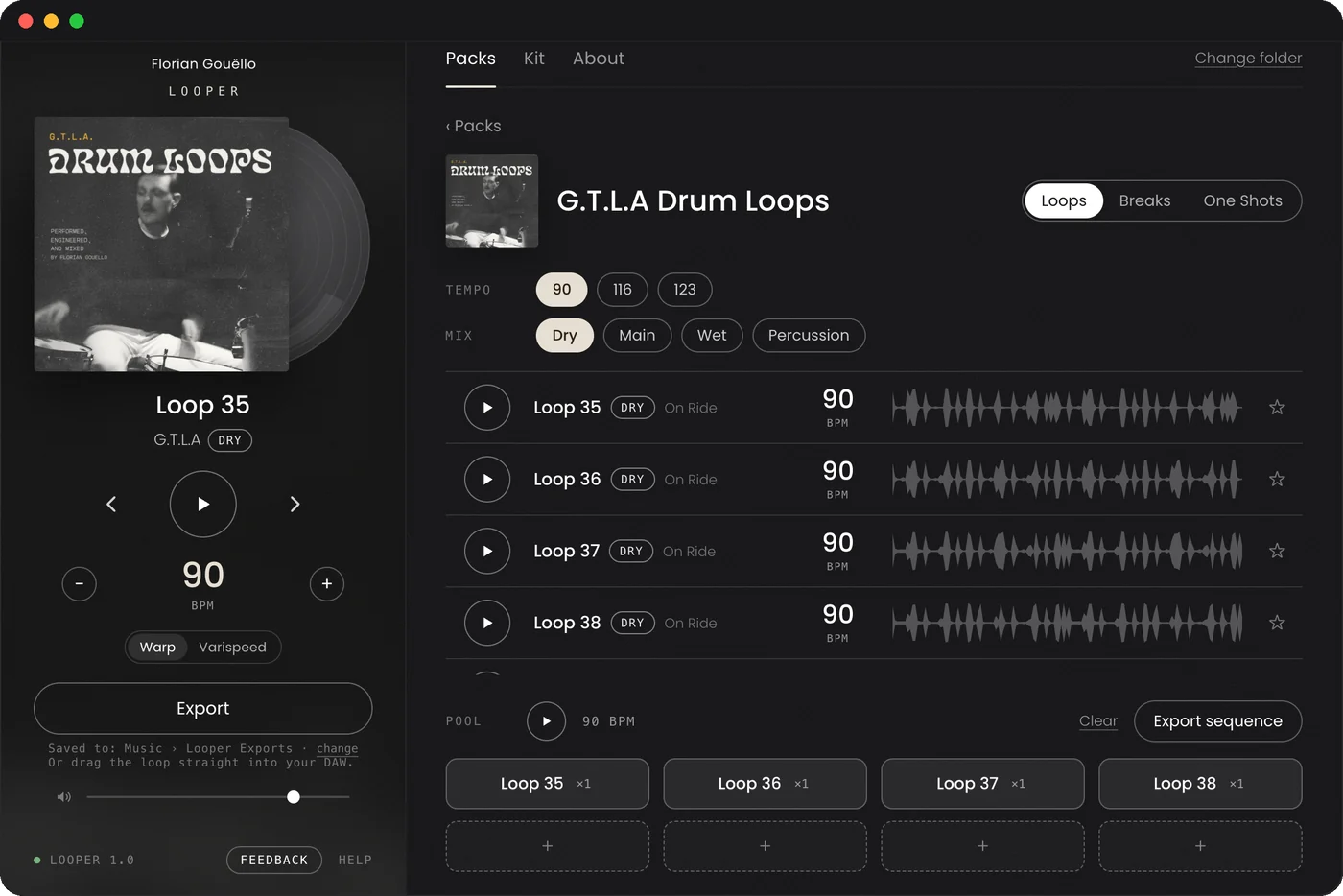Open HELP in the footer
Image resolution: width=1343 pixels, height=896 pixels.
pyautogui.click(x=355, y=861)
